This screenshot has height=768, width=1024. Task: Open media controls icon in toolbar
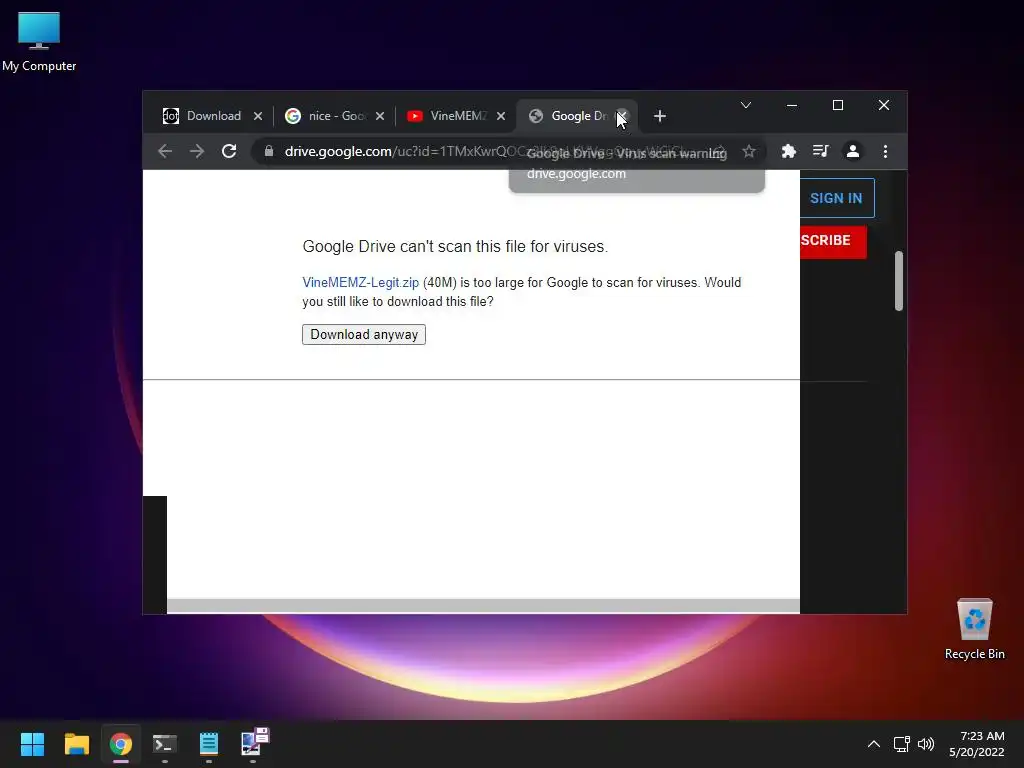pos(821,152)
